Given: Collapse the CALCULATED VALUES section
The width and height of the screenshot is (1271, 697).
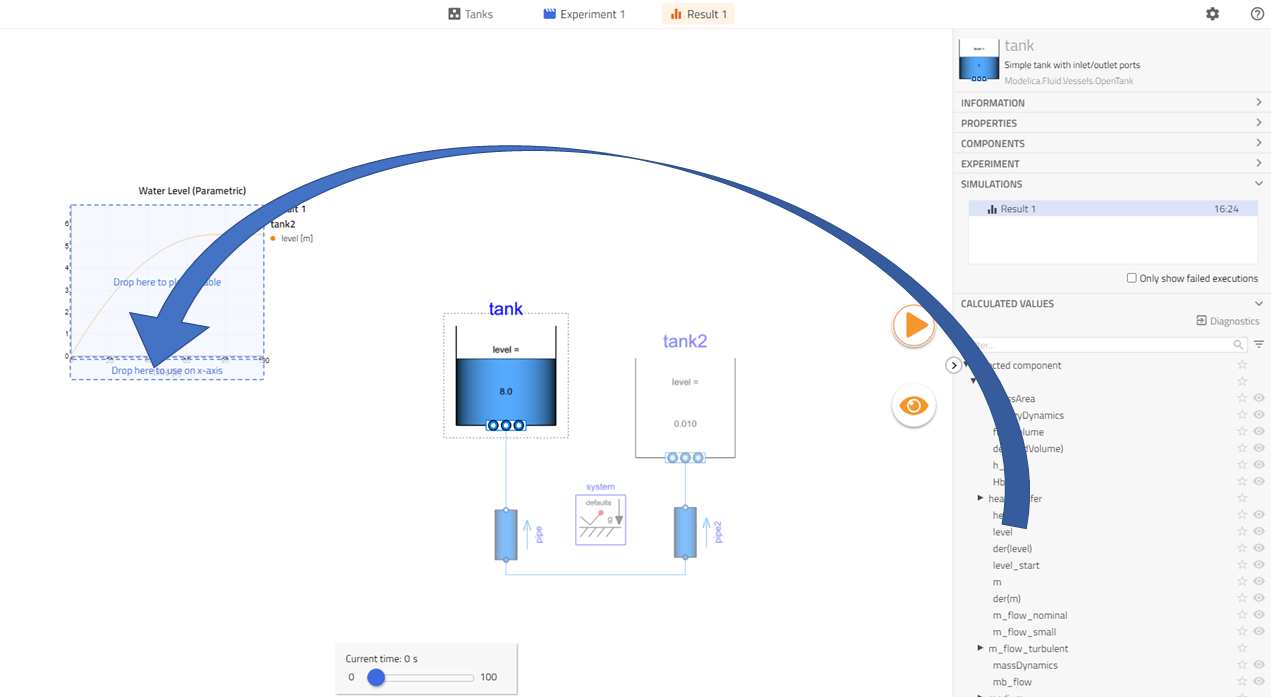Looking at the screenshot, I should pos(1112,303).
